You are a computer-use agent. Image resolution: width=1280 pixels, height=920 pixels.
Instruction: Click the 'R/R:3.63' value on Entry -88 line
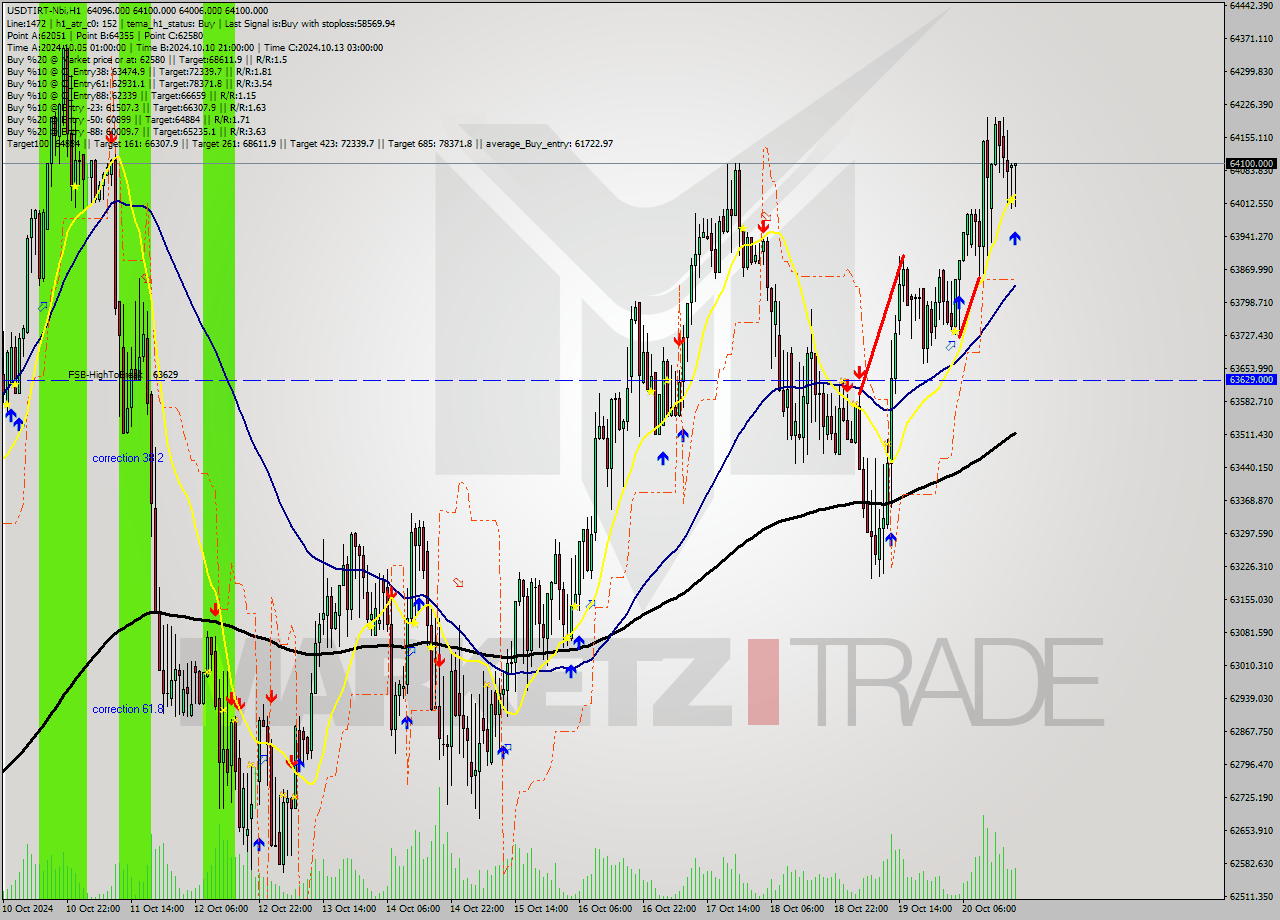[248, 131]
